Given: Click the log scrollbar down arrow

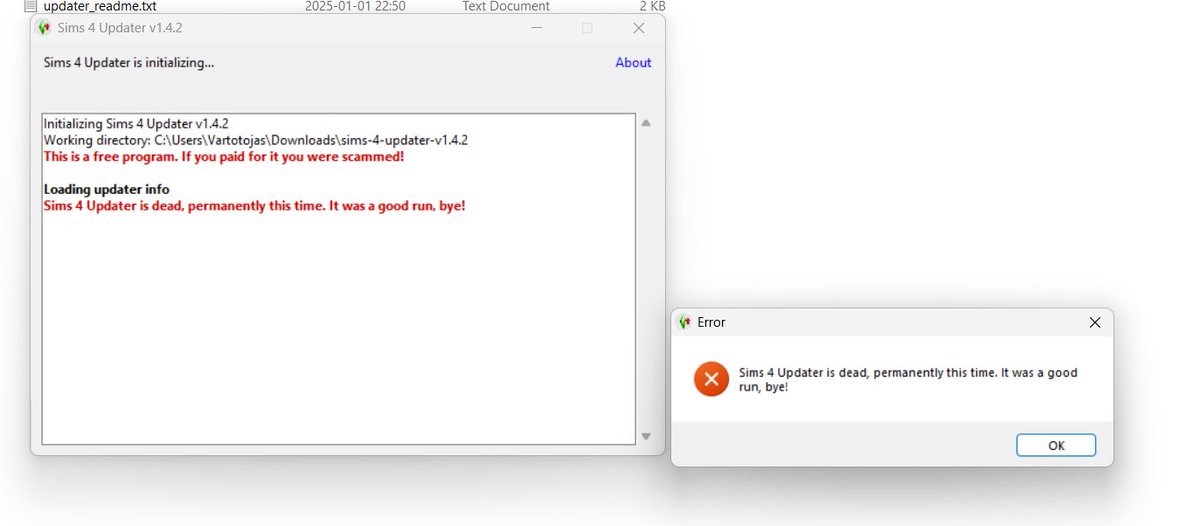Looking at the screenshot, I should [646, 436].
